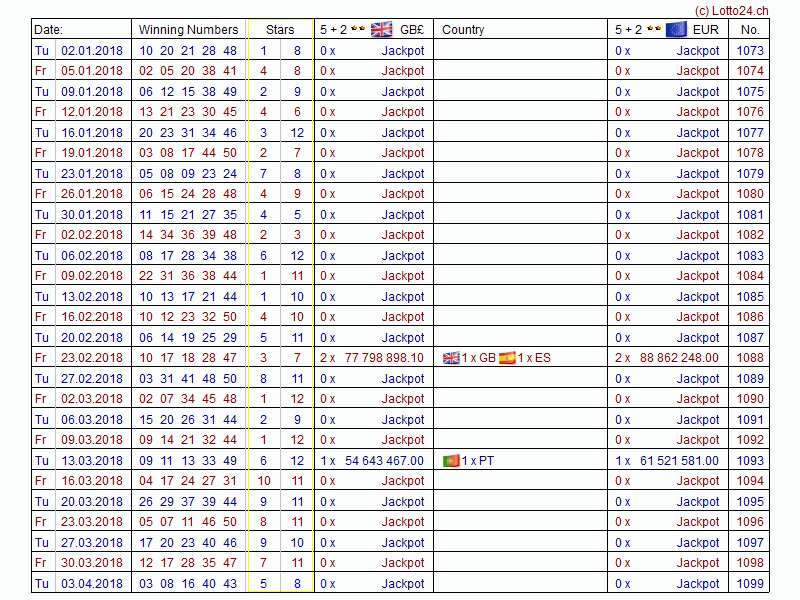Click the Portuguese flag next to 1 x PT

tap(451, 461)
